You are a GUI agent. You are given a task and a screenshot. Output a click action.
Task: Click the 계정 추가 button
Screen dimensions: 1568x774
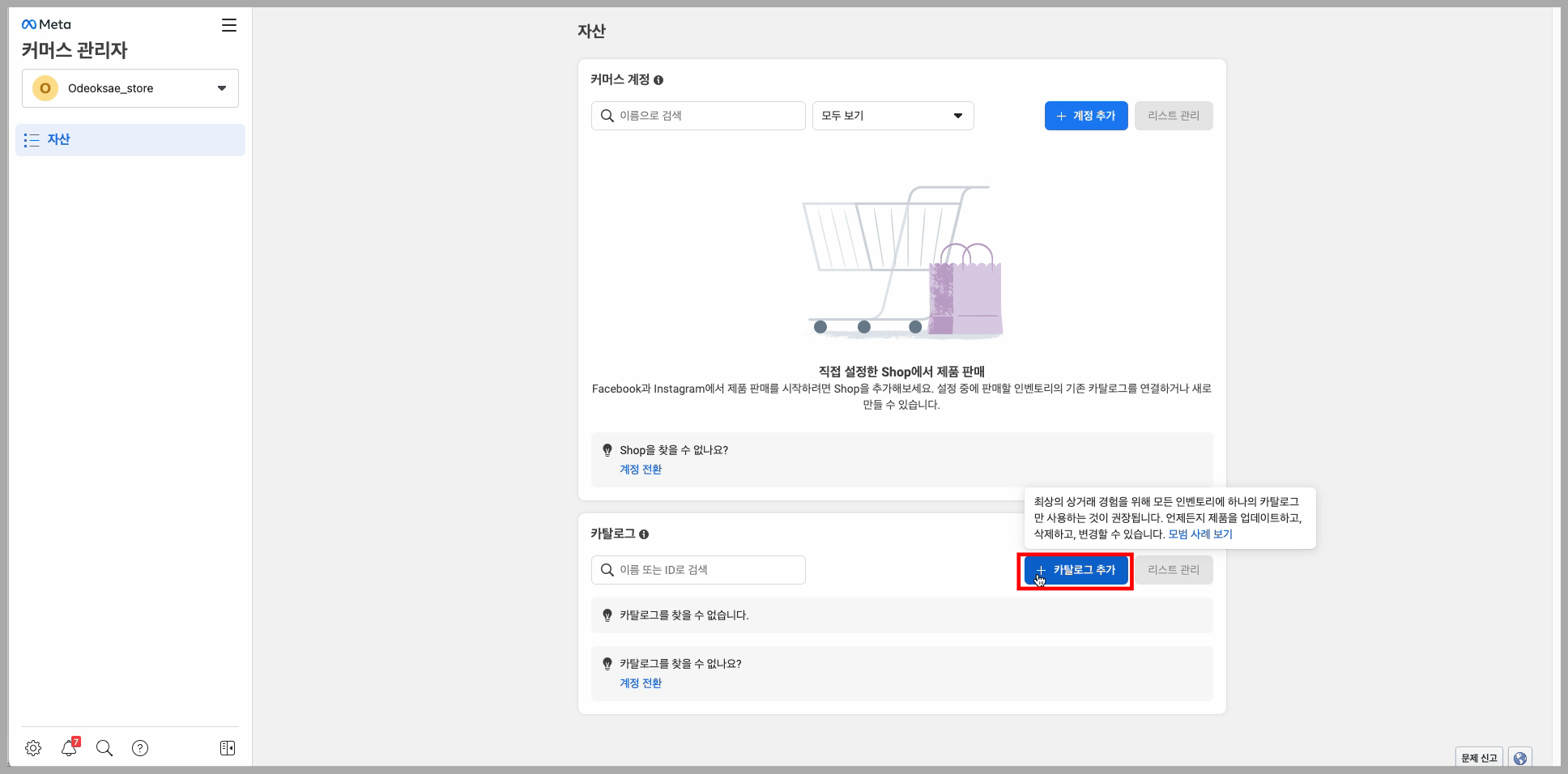click(x=1085, y=116)
